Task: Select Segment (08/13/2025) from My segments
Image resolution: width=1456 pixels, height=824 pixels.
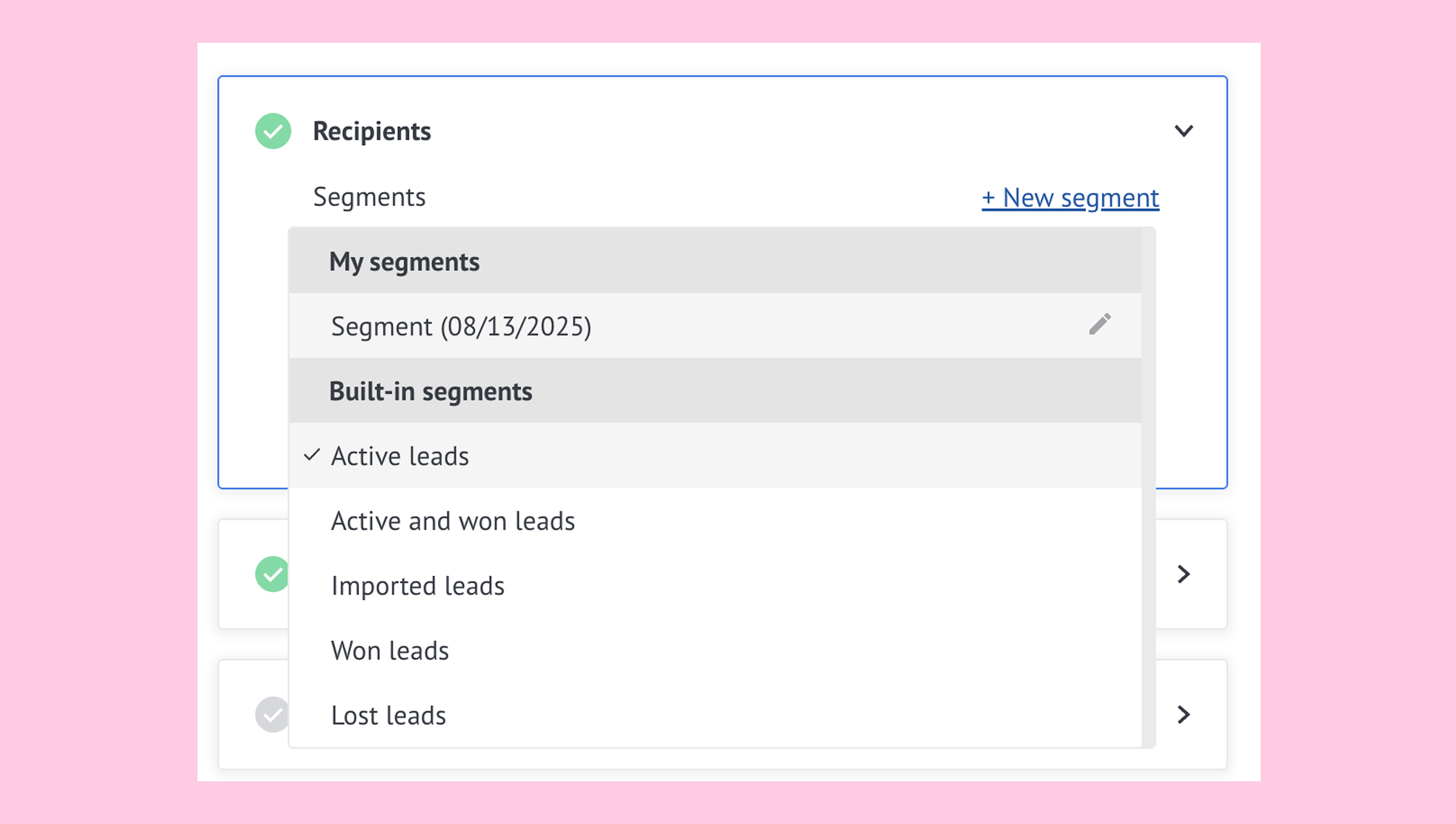Action: (461, 326)
